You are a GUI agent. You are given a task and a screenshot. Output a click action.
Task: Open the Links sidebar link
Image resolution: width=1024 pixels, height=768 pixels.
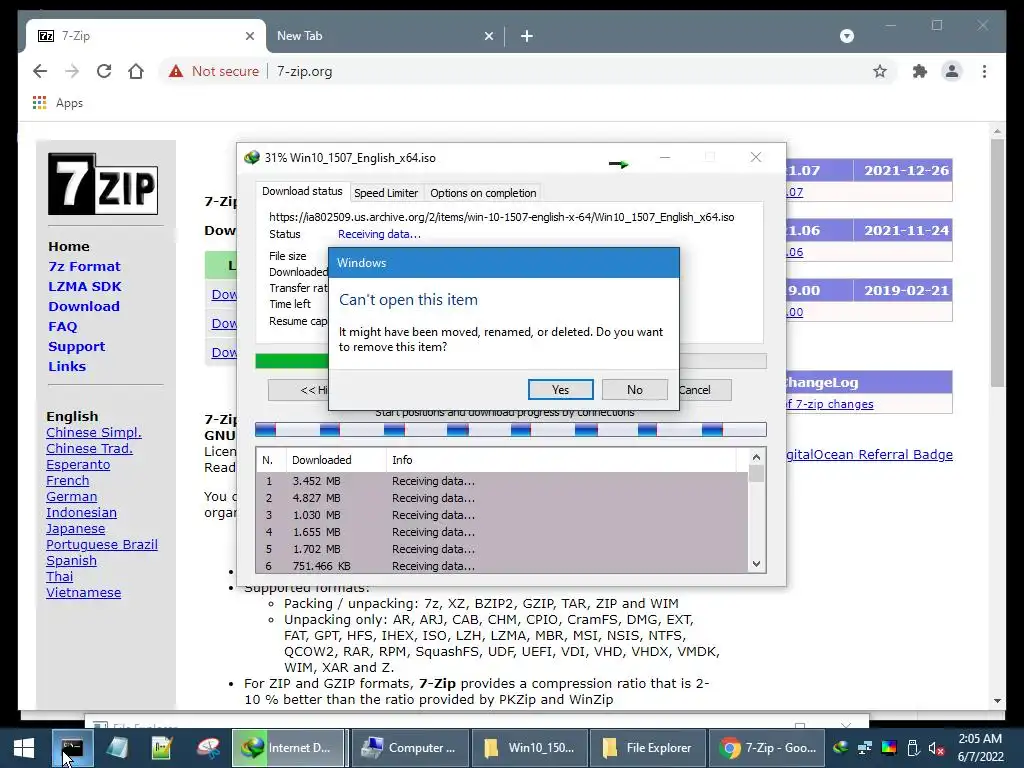[67, 366]
